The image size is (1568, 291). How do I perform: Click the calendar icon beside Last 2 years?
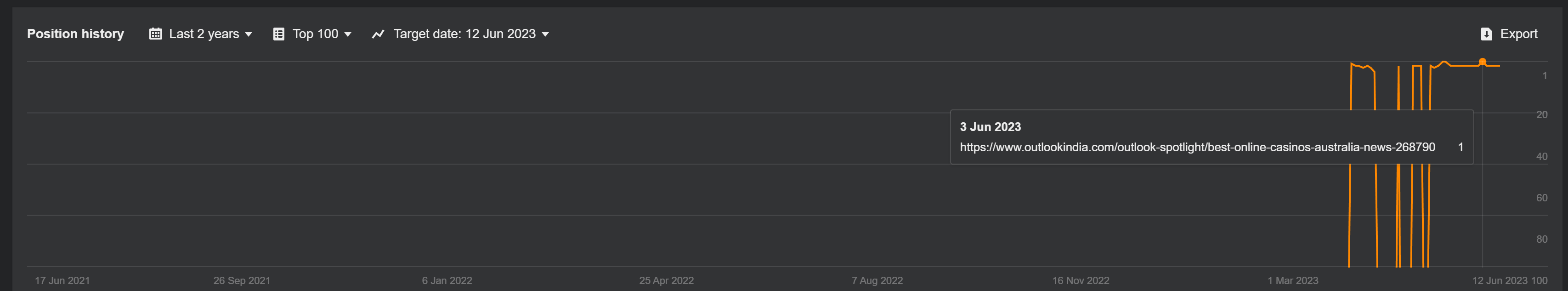click(x=156, y=34)
